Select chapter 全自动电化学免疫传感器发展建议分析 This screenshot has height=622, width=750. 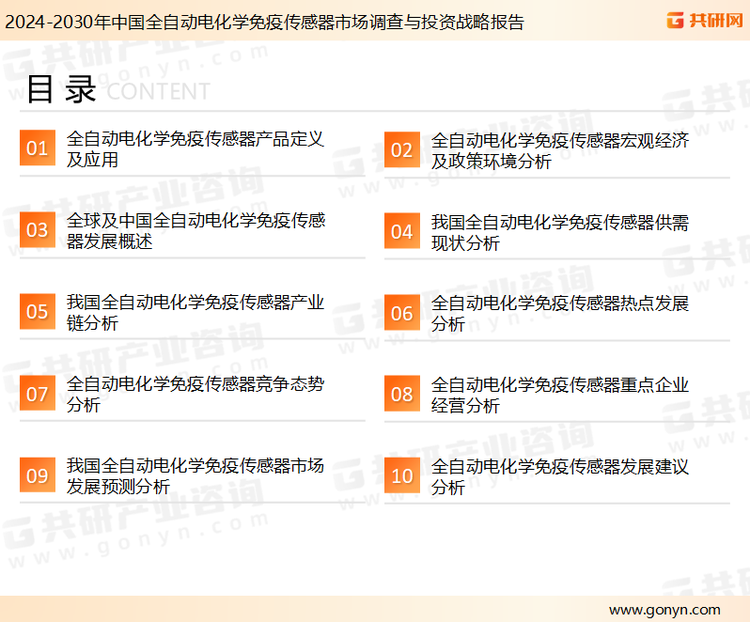560,477
